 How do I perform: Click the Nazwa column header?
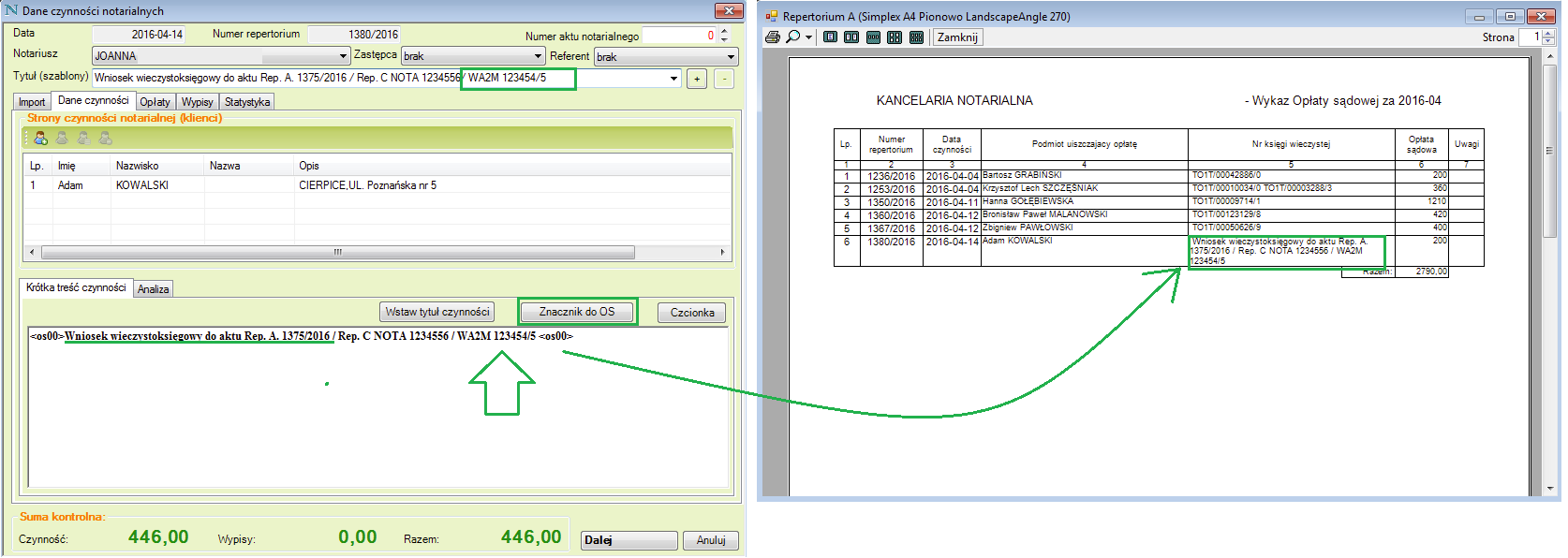tap(248, 166)
